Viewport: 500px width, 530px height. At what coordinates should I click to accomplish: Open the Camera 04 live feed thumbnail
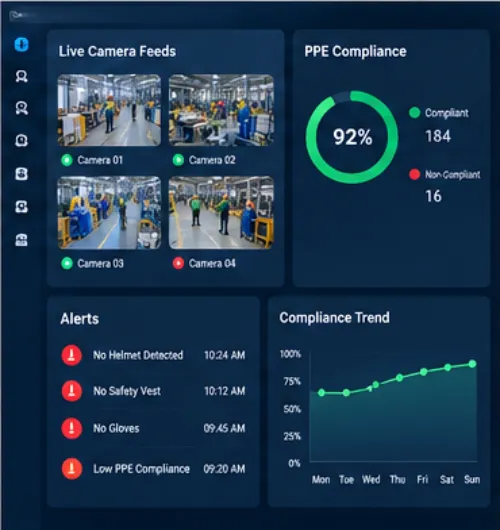coord(221,213)
